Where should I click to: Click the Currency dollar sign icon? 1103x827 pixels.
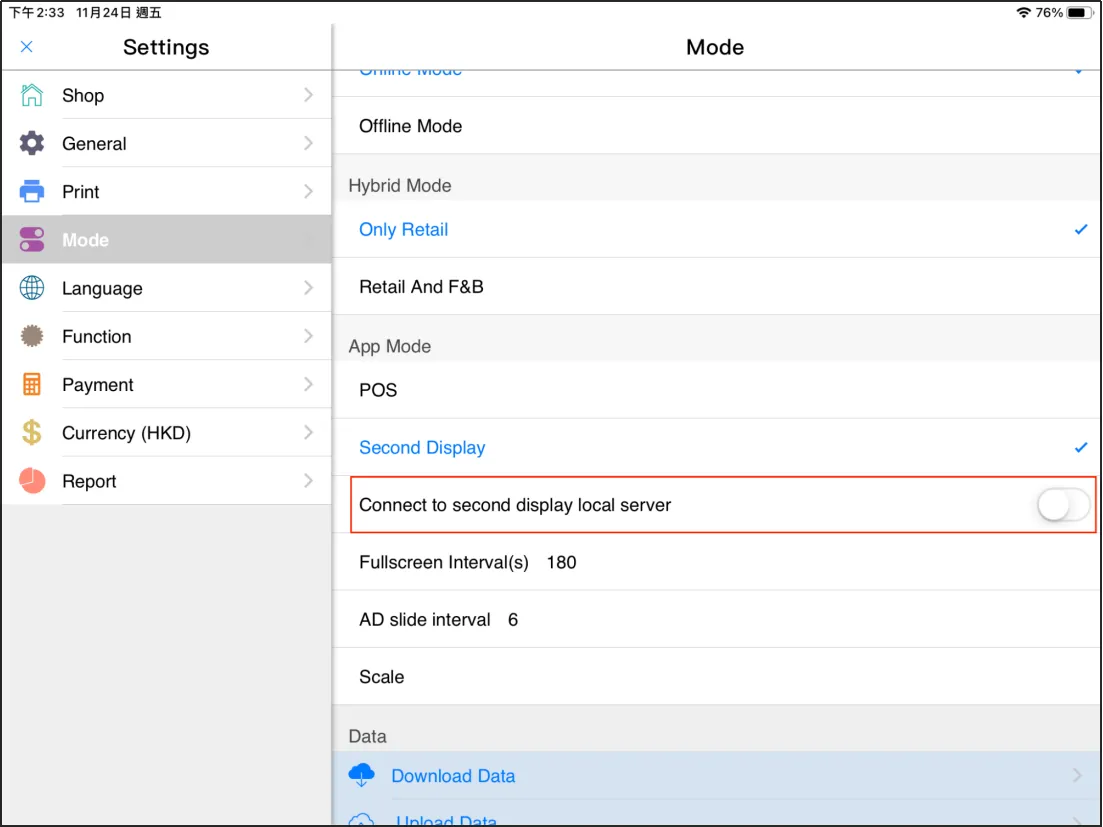[32, 432]
